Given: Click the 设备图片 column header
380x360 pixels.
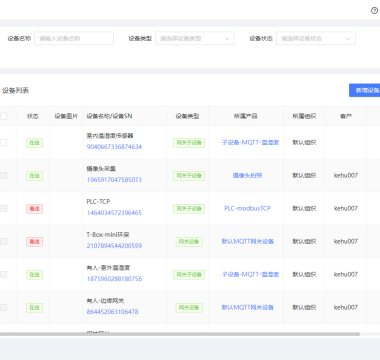Looking at the screenshot, I should (x=66, y=116).
